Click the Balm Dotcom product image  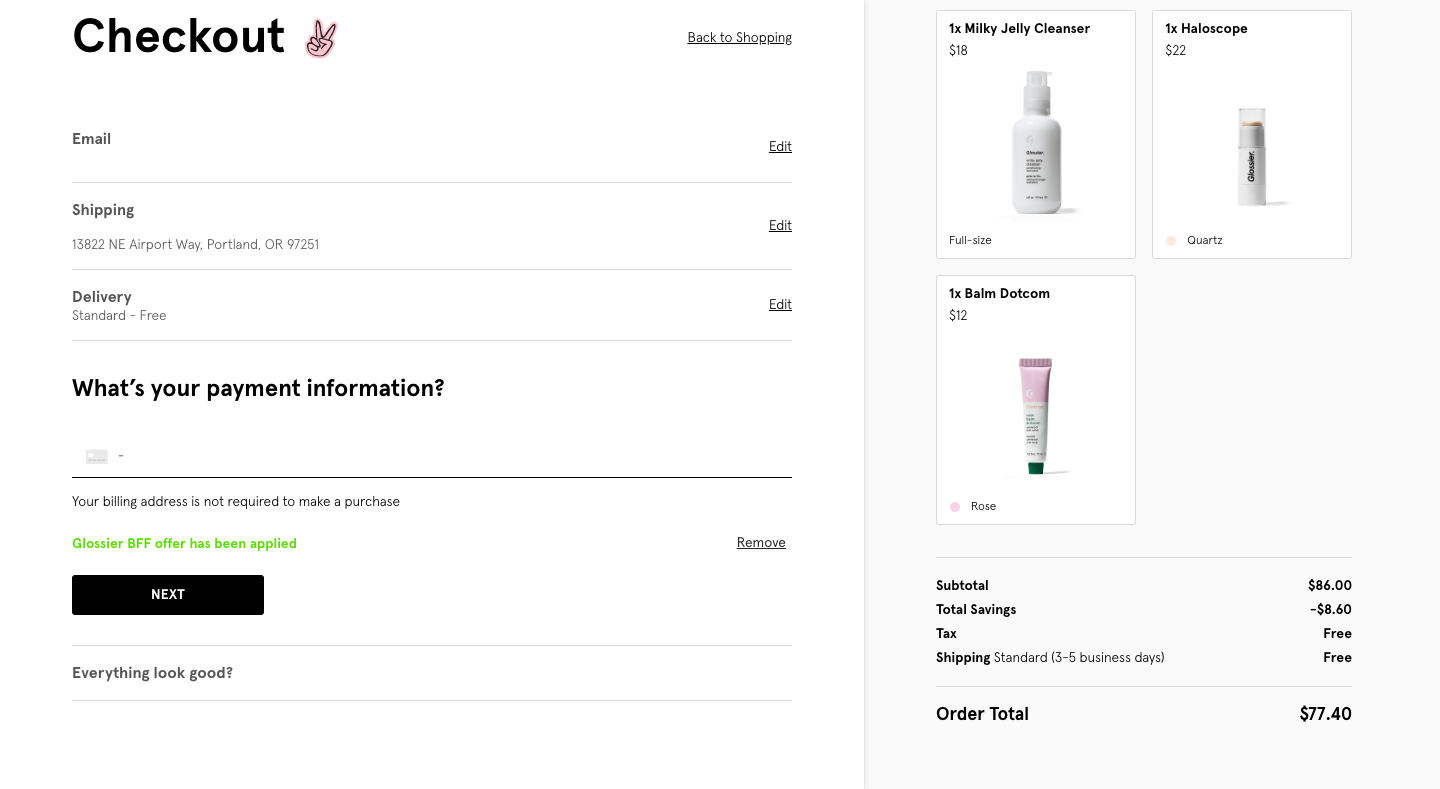[x=1035, y=415]
